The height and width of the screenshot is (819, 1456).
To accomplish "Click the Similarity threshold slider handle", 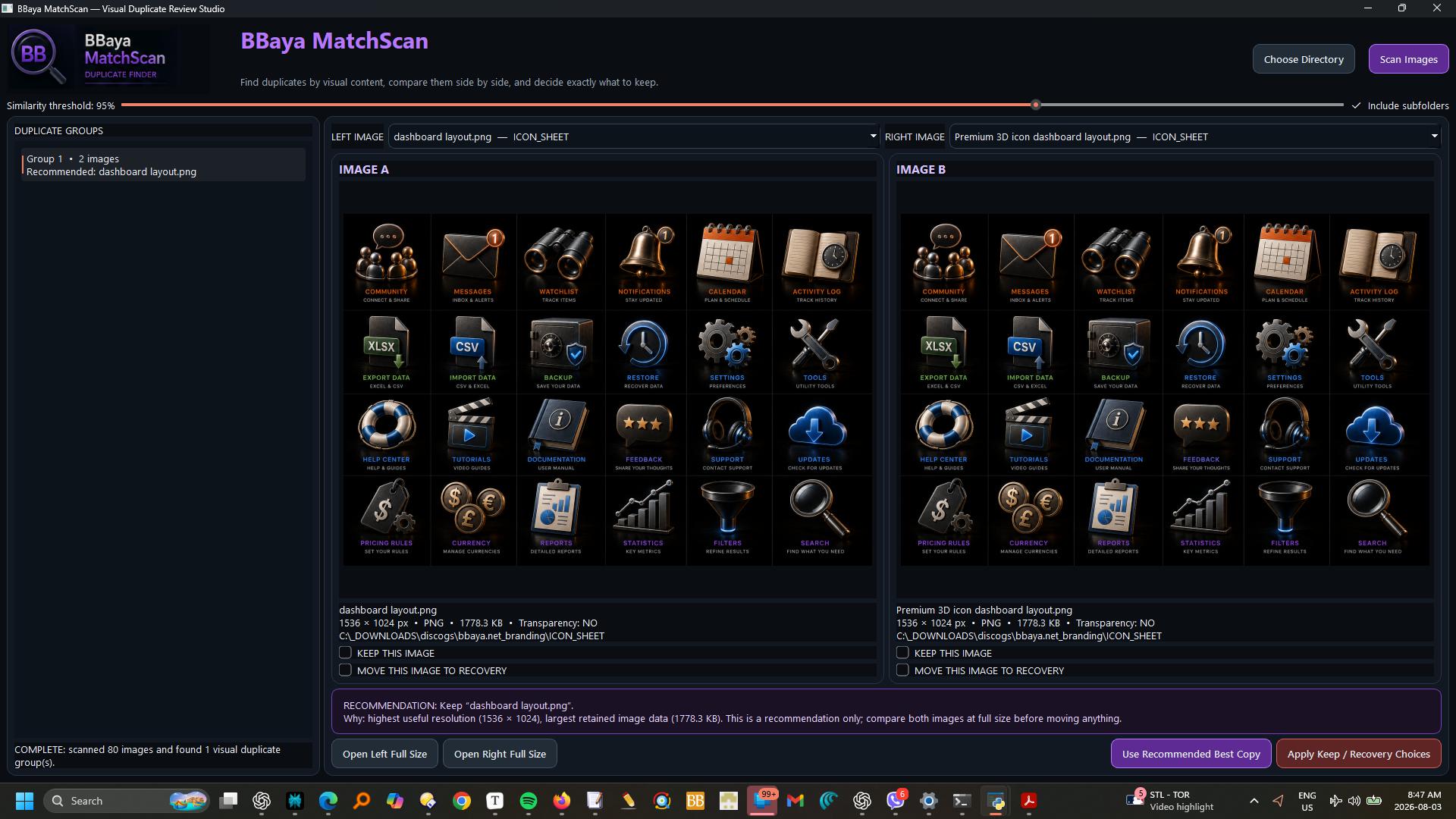I will [x=1036, y=105].
